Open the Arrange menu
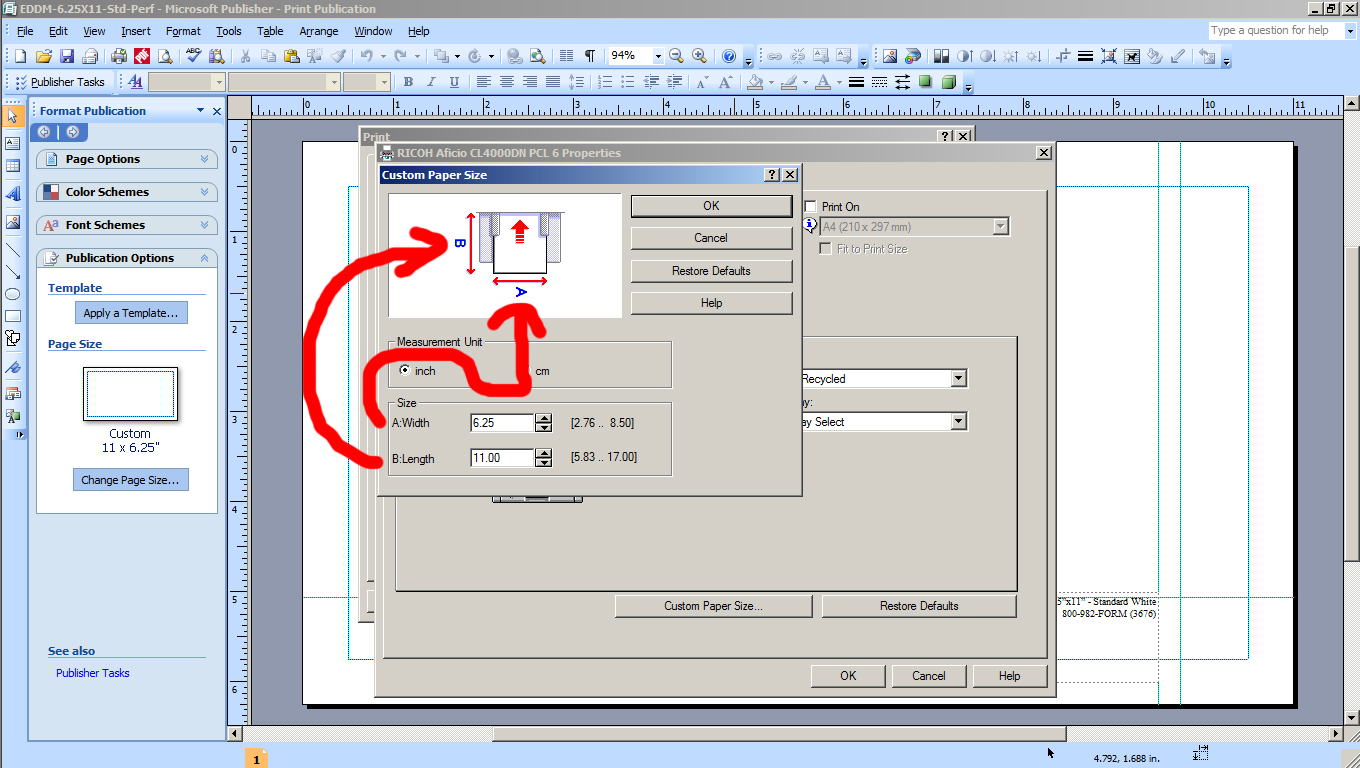Image resolution: width=1360 pixels, height=768 pixels. [318, 31]
